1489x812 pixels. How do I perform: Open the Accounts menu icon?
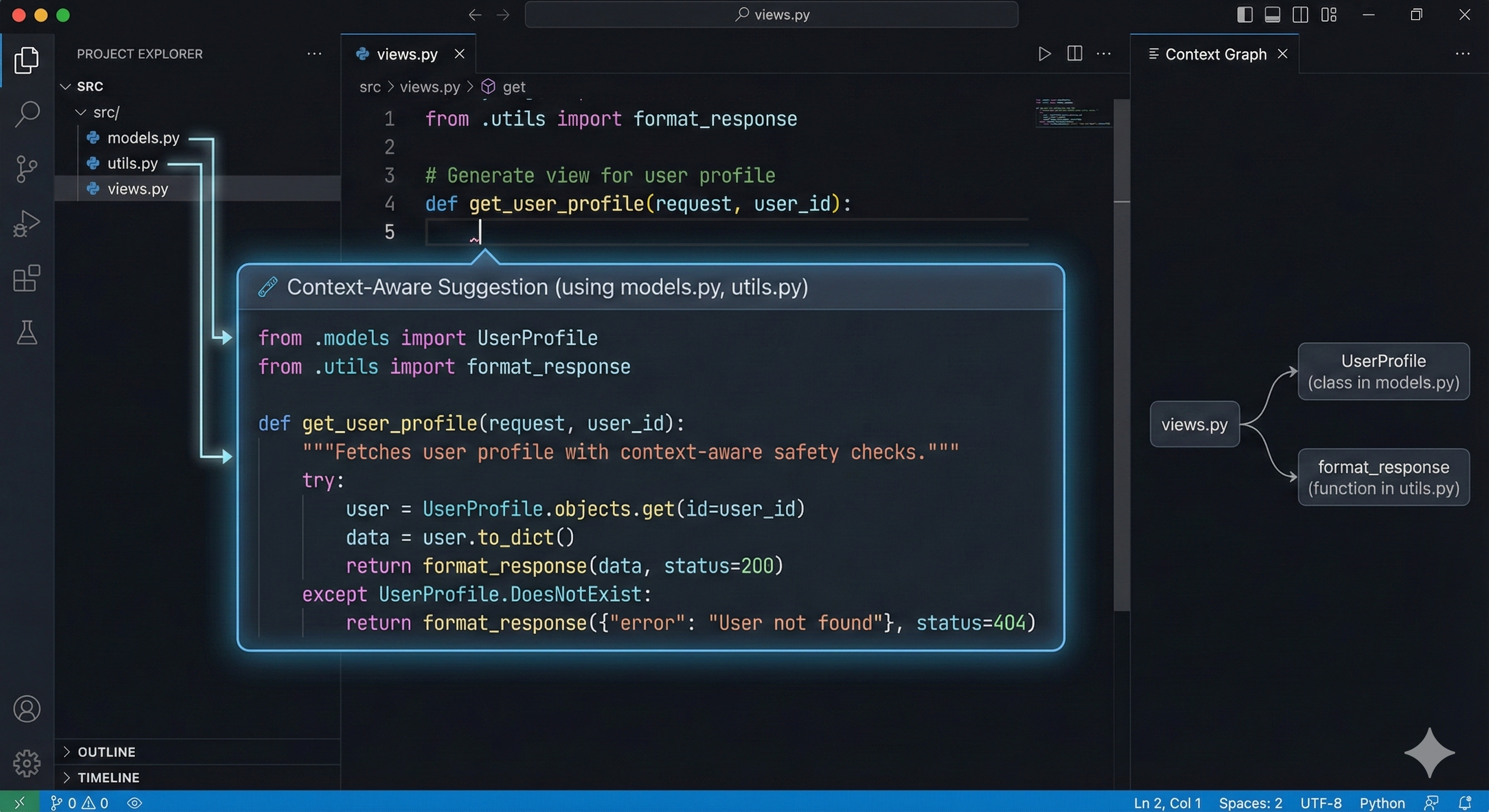[x=26, y=709]
